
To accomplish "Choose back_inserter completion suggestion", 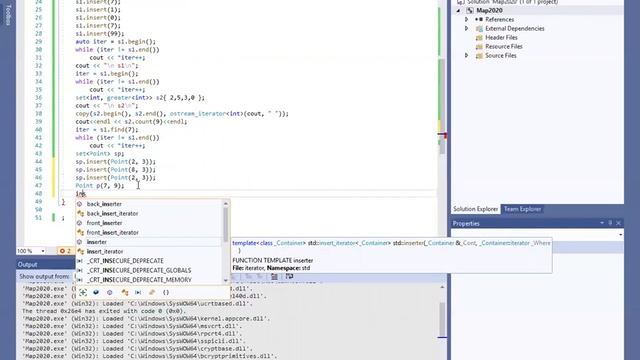I will click(x=104, y=204).
